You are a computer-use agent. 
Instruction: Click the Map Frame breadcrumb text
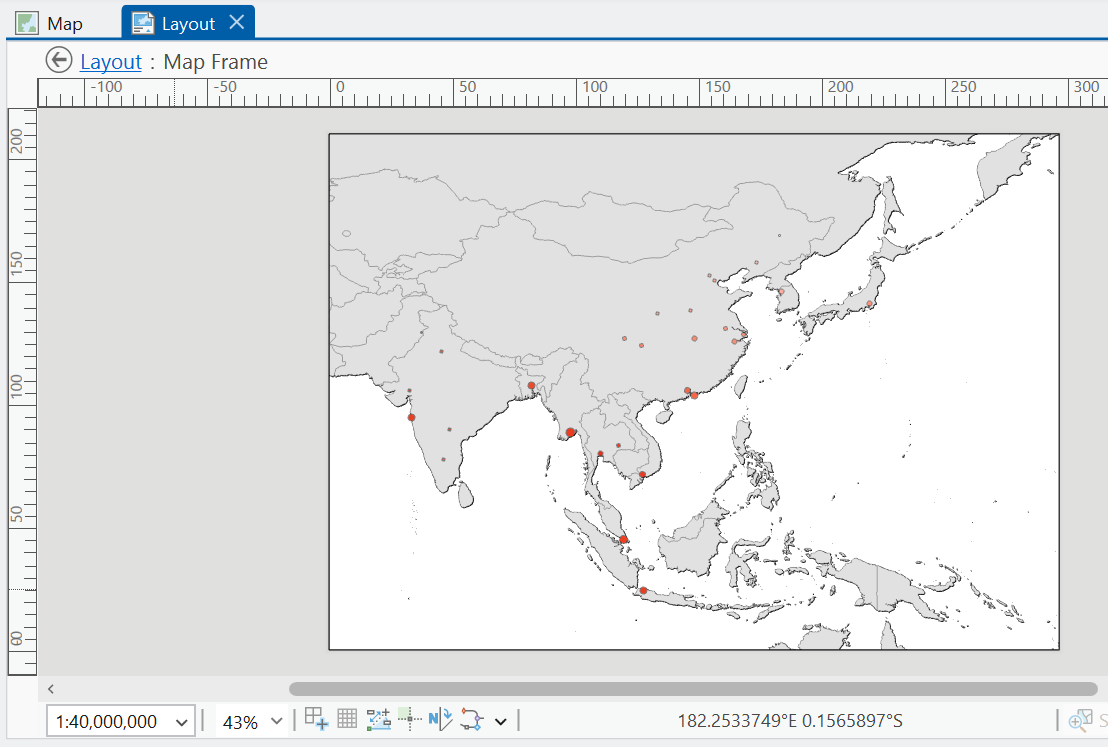tap(216, 62)
